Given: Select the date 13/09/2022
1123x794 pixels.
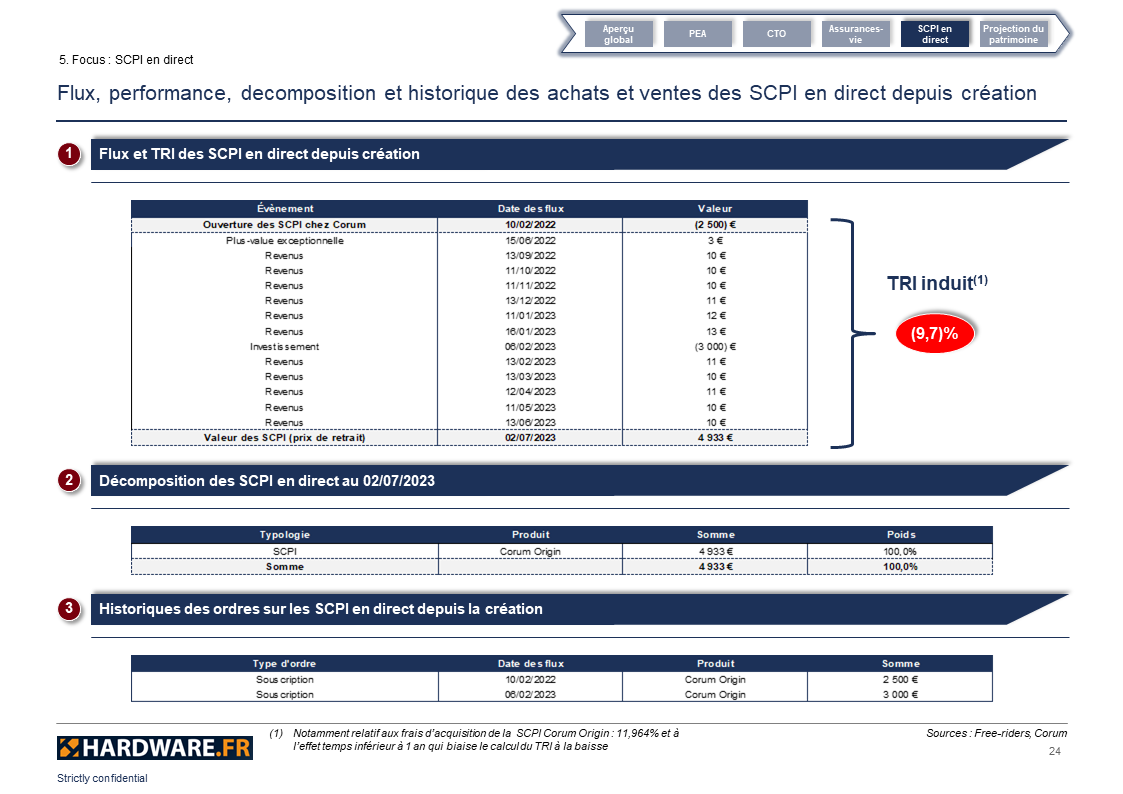Looking at the screenshot, I should [x=530, y=256].
